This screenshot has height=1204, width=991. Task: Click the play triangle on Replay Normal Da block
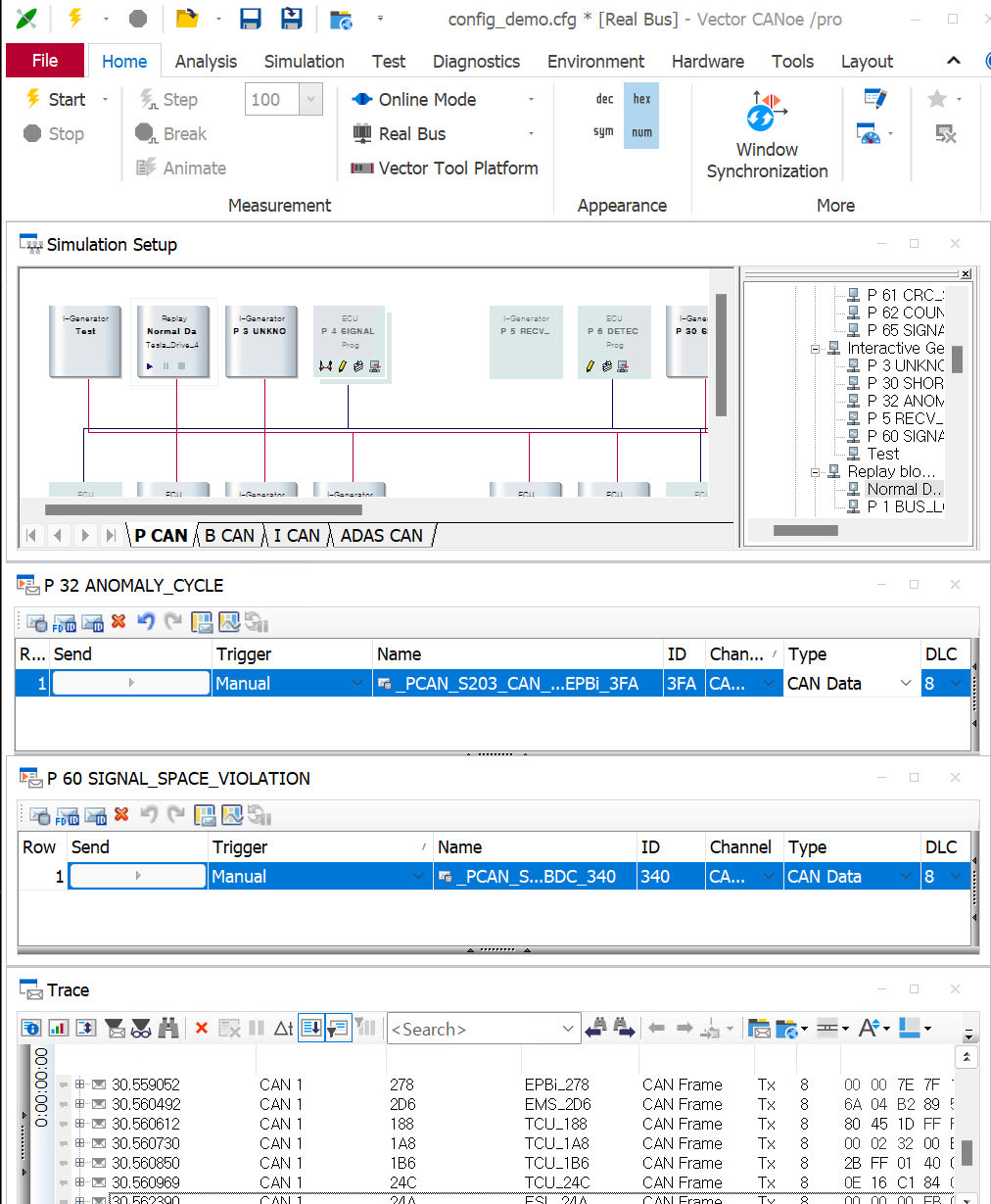click(150, 366)
